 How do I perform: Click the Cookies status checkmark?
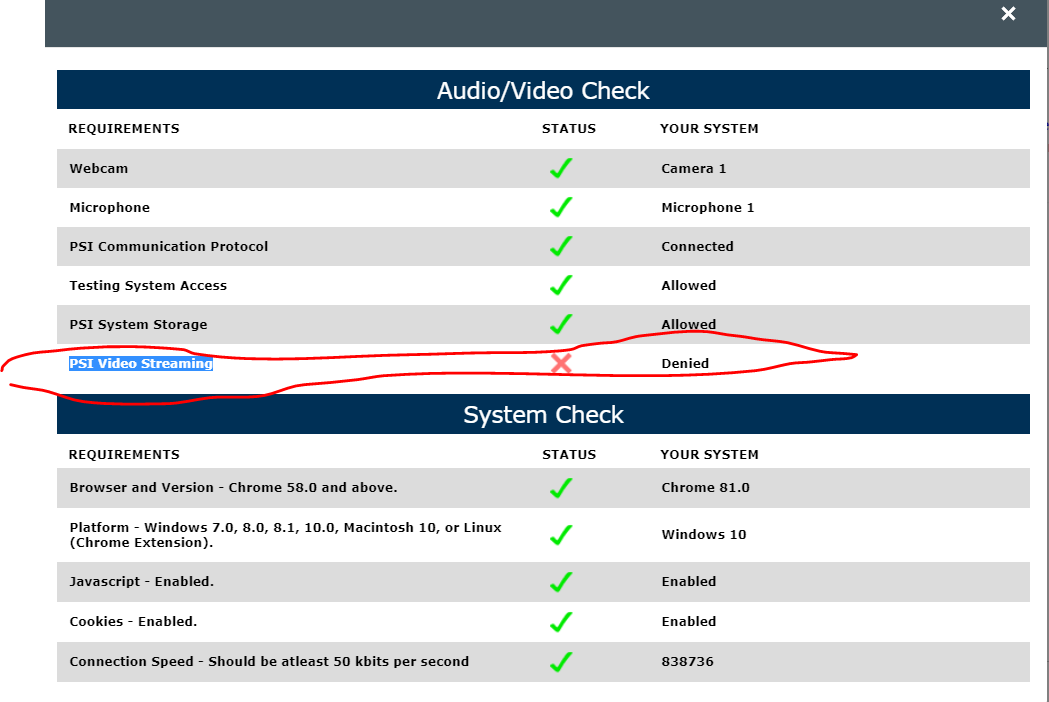(561, 622)
